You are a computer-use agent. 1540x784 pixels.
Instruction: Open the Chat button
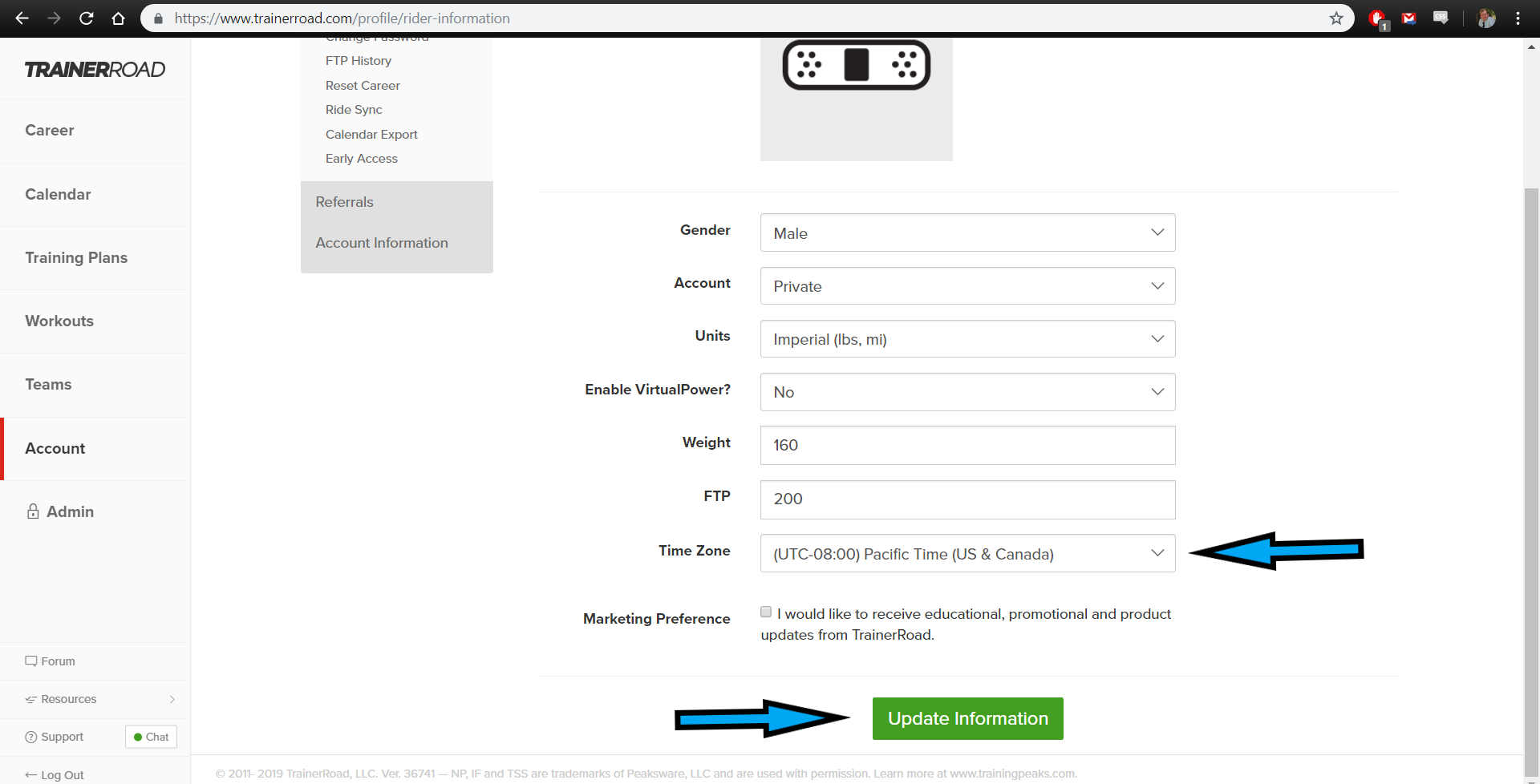coord(151,737)
